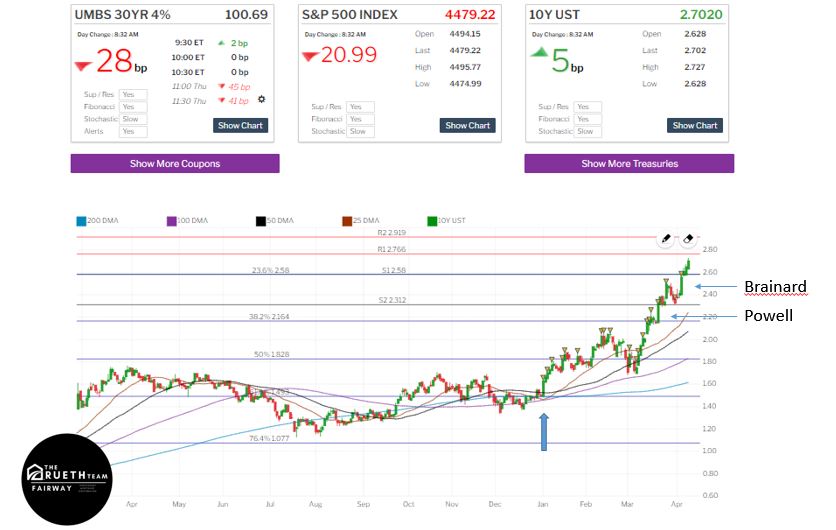The height and width of the screenshot is (530, 836).
Task: Click the S&P 500 price 4479.22 header
Action: pyautogui.click(x=470, y=14)
